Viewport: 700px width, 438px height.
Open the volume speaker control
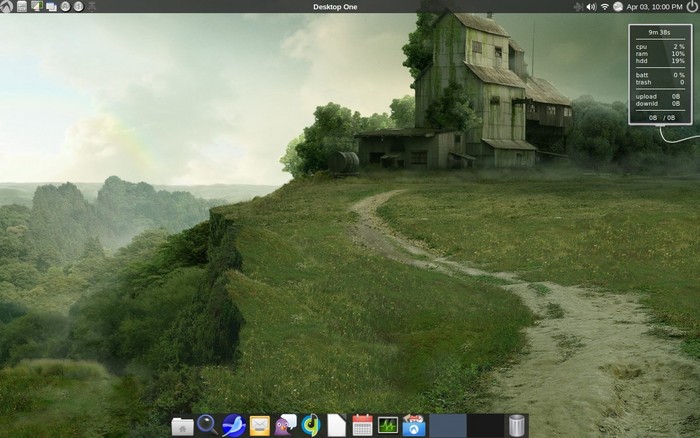(591, 6)
